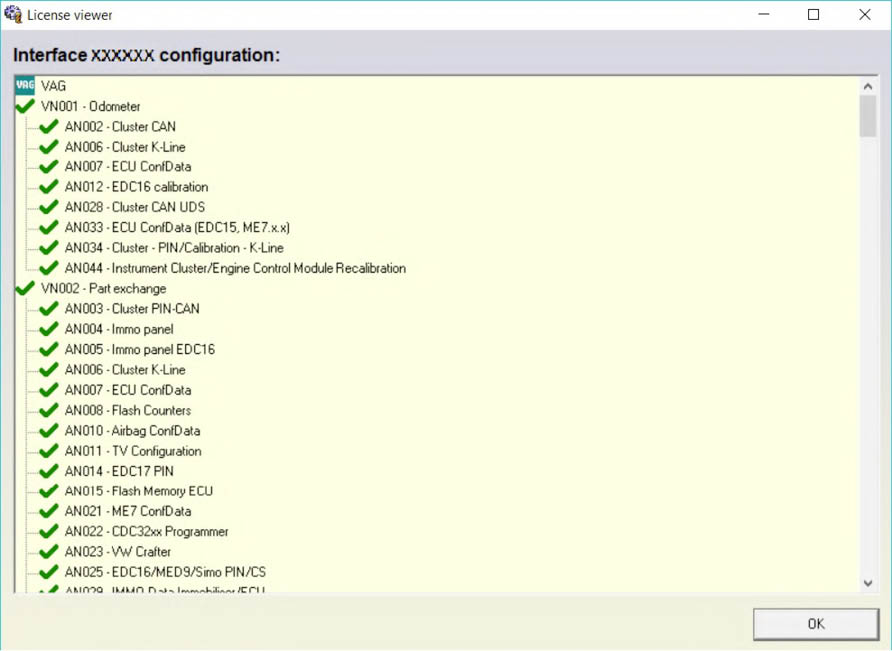This screenshot has height=651, width=892.
Task: Click the checkmark icon next to AN002 - Cluster CAN
Action: tap(48, 127)
